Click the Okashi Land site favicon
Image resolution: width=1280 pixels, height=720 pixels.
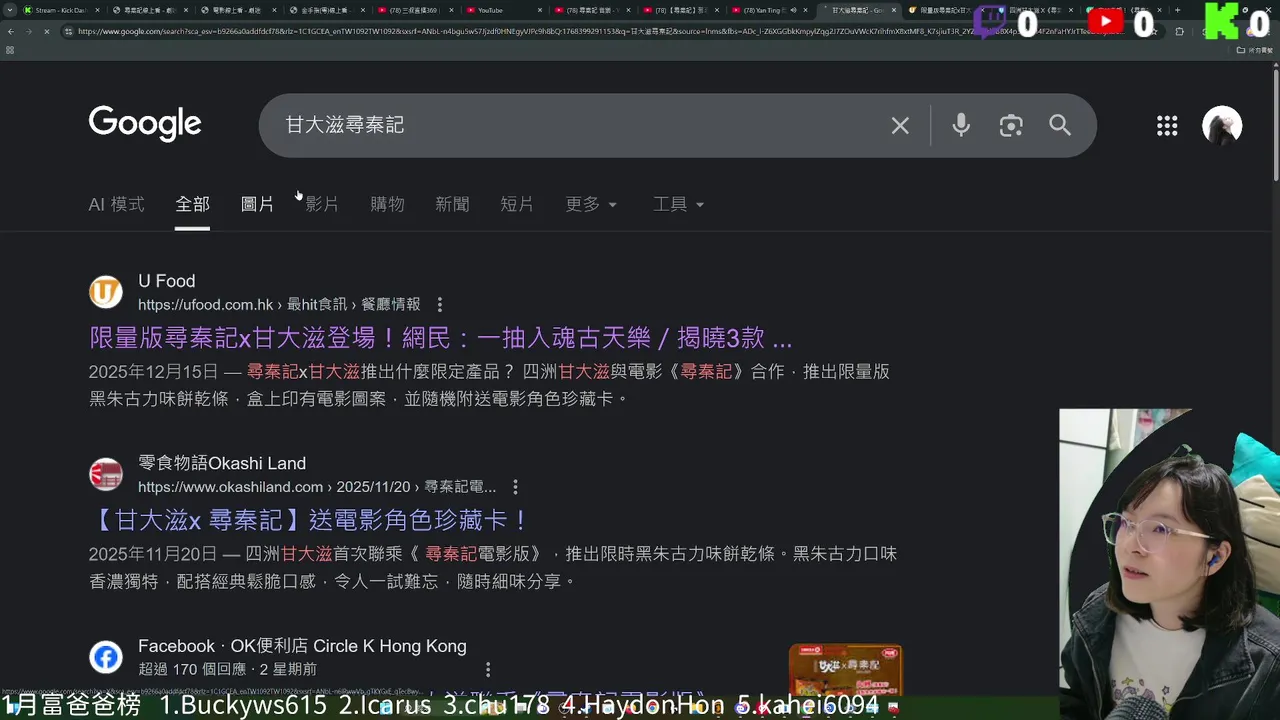pyautogui.click(x=106, y=474)
